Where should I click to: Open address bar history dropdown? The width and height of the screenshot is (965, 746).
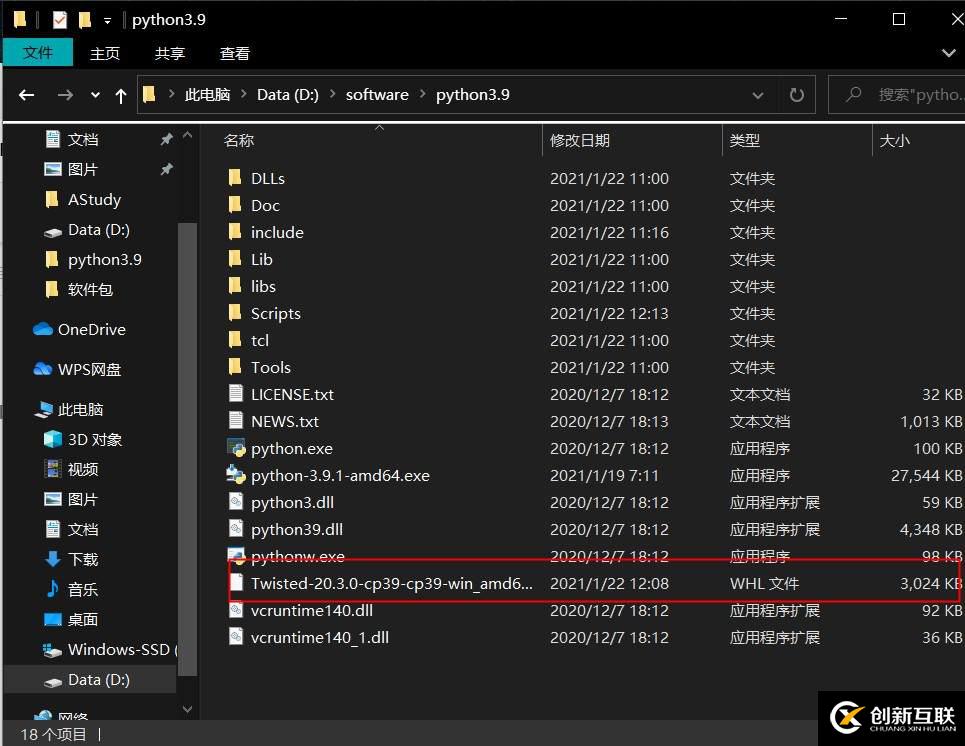click(x=758, y=95)
